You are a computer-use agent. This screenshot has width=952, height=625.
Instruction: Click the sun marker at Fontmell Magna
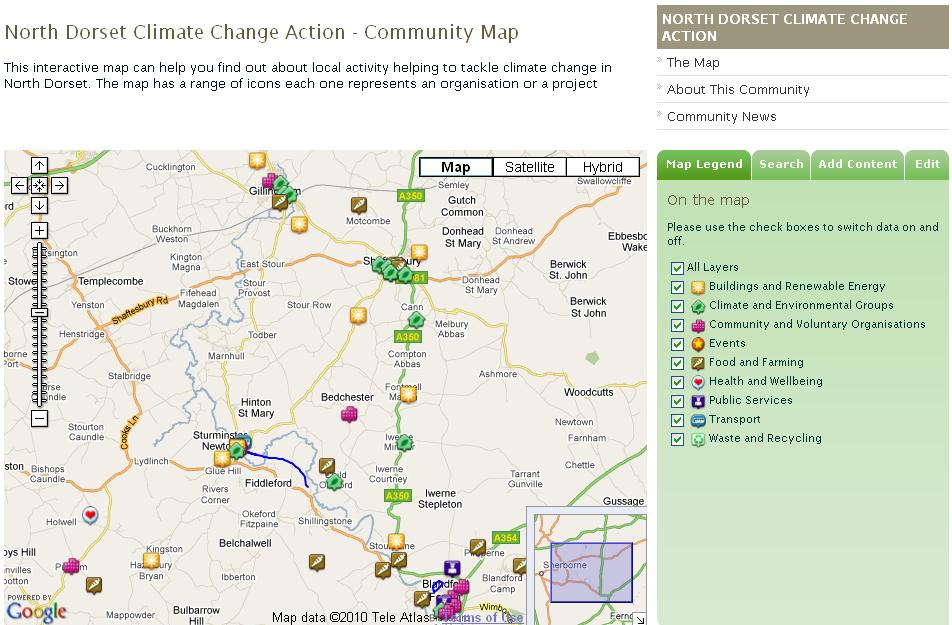click(408, 395)
